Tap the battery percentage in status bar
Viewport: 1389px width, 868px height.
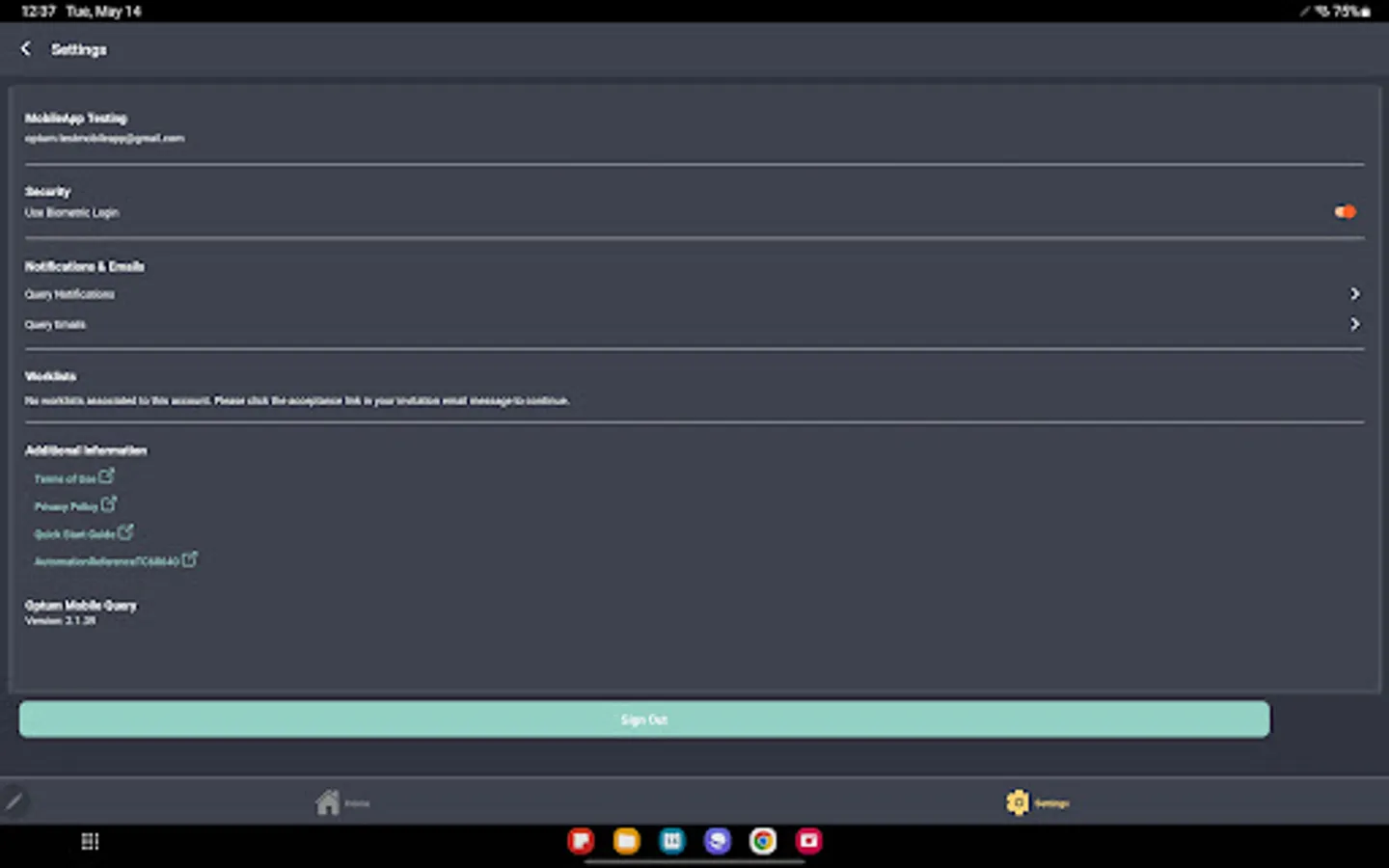[1345, 12]
